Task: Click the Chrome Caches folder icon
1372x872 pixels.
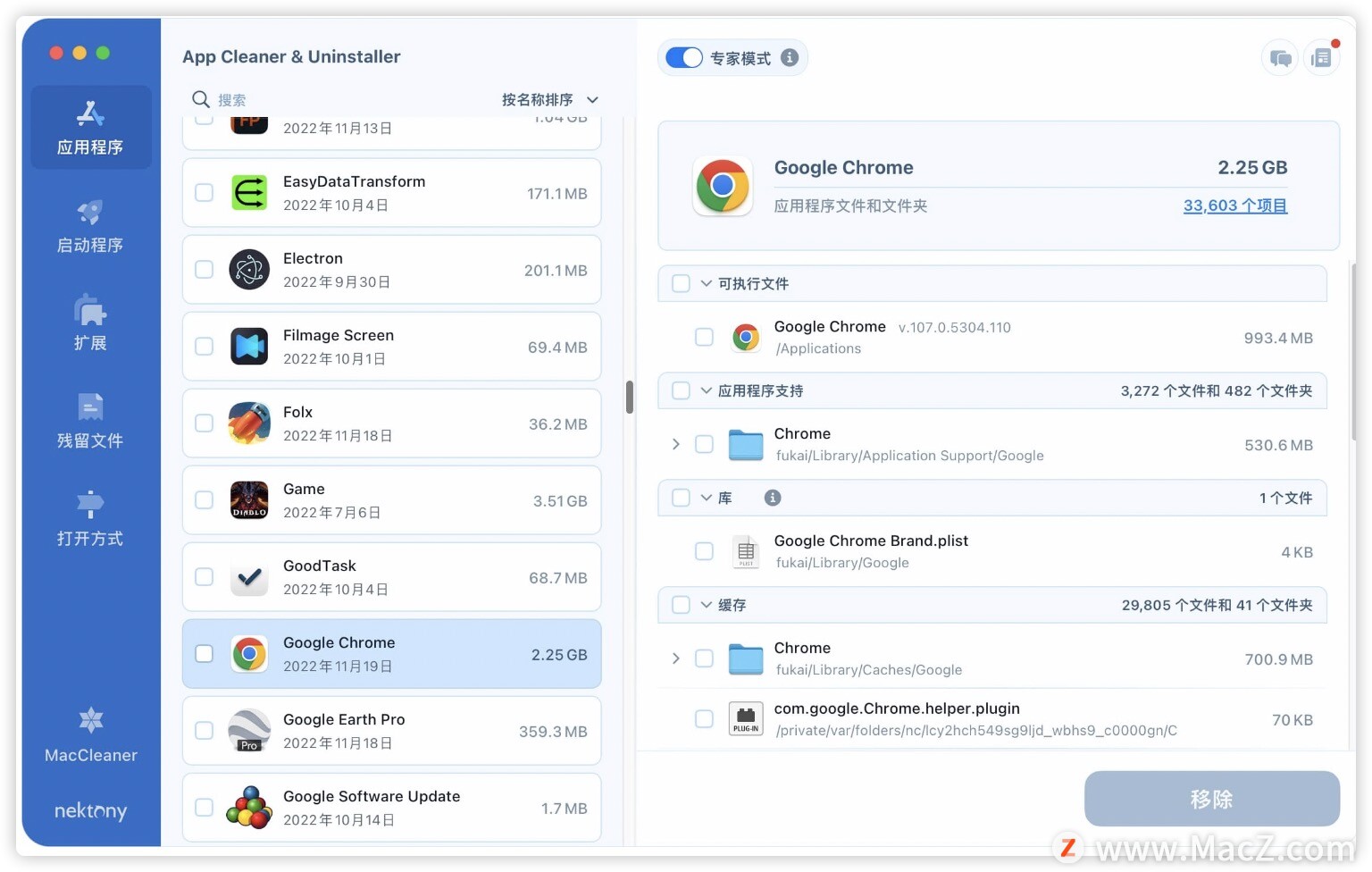Action: pos(746,658)
